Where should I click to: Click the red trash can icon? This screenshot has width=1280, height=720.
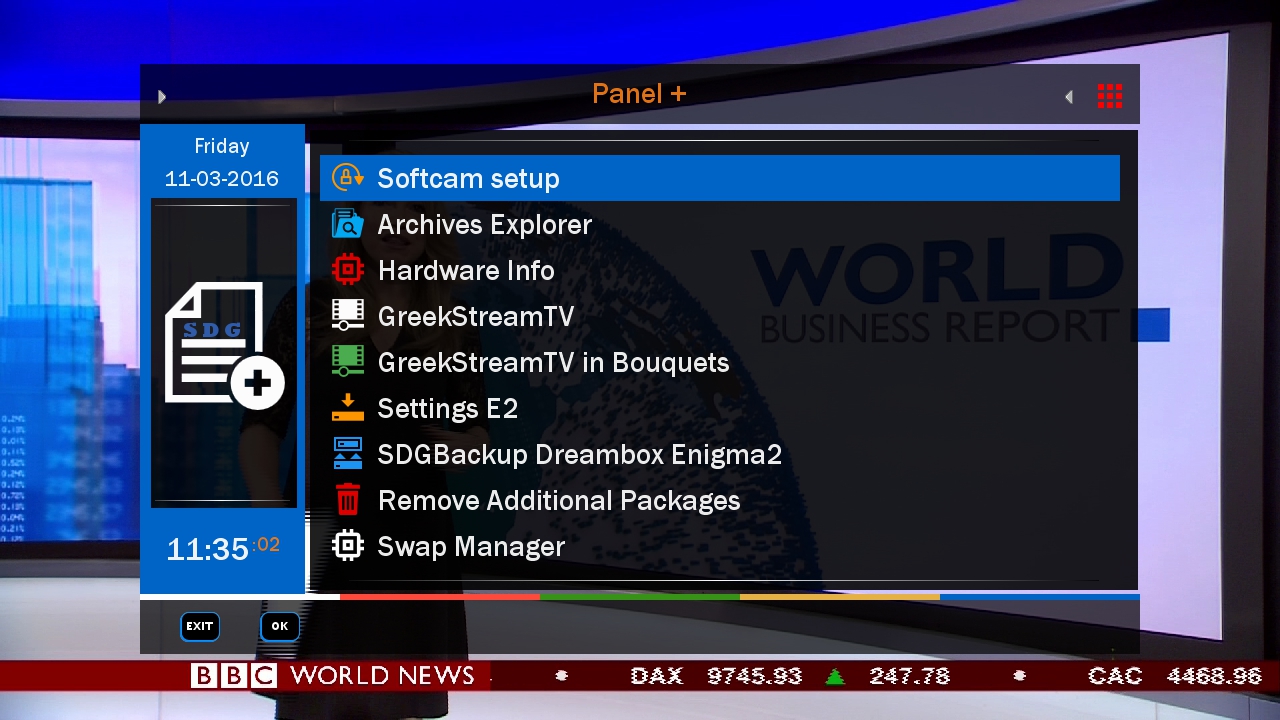[x=348, y=500]
